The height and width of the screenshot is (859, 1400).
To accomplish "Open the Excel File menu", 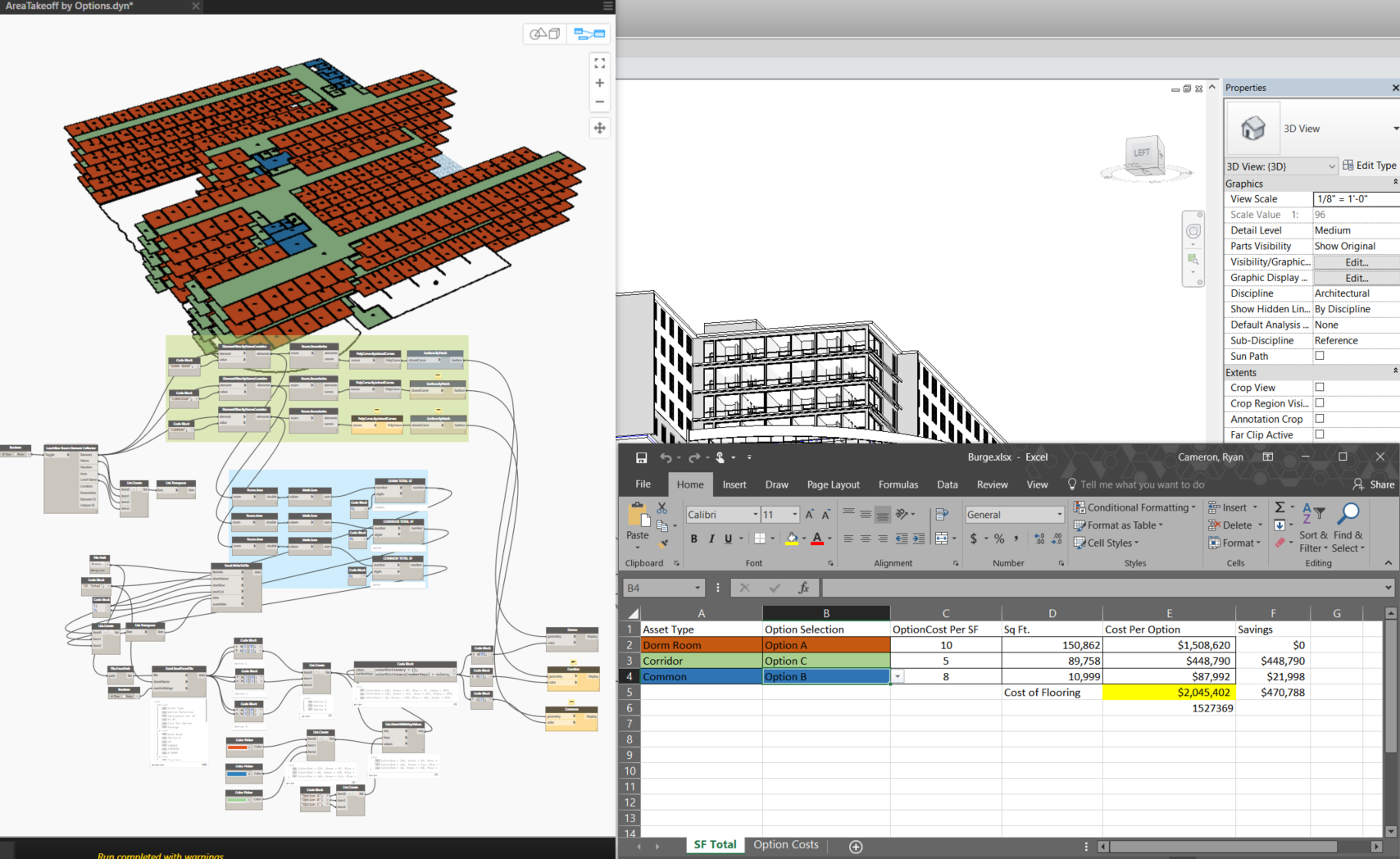I will point(643,484).
